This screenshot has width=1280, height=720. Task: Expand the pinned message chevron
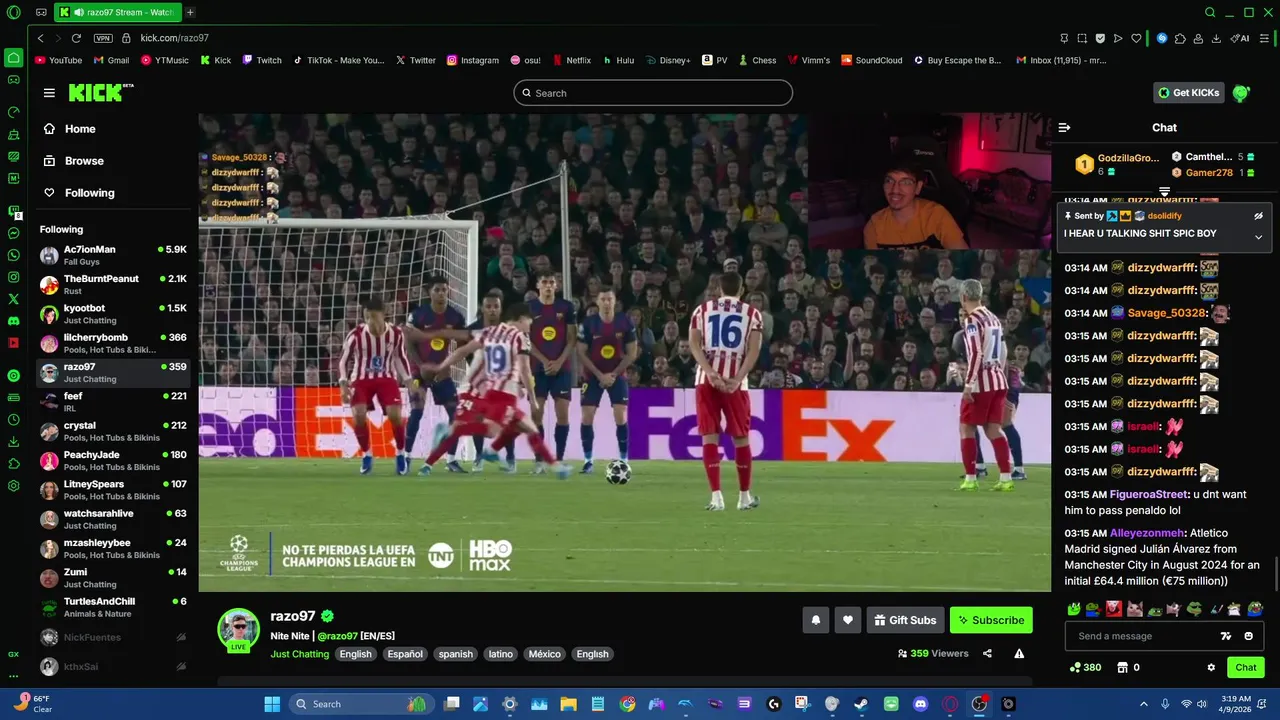point(1259,237)
